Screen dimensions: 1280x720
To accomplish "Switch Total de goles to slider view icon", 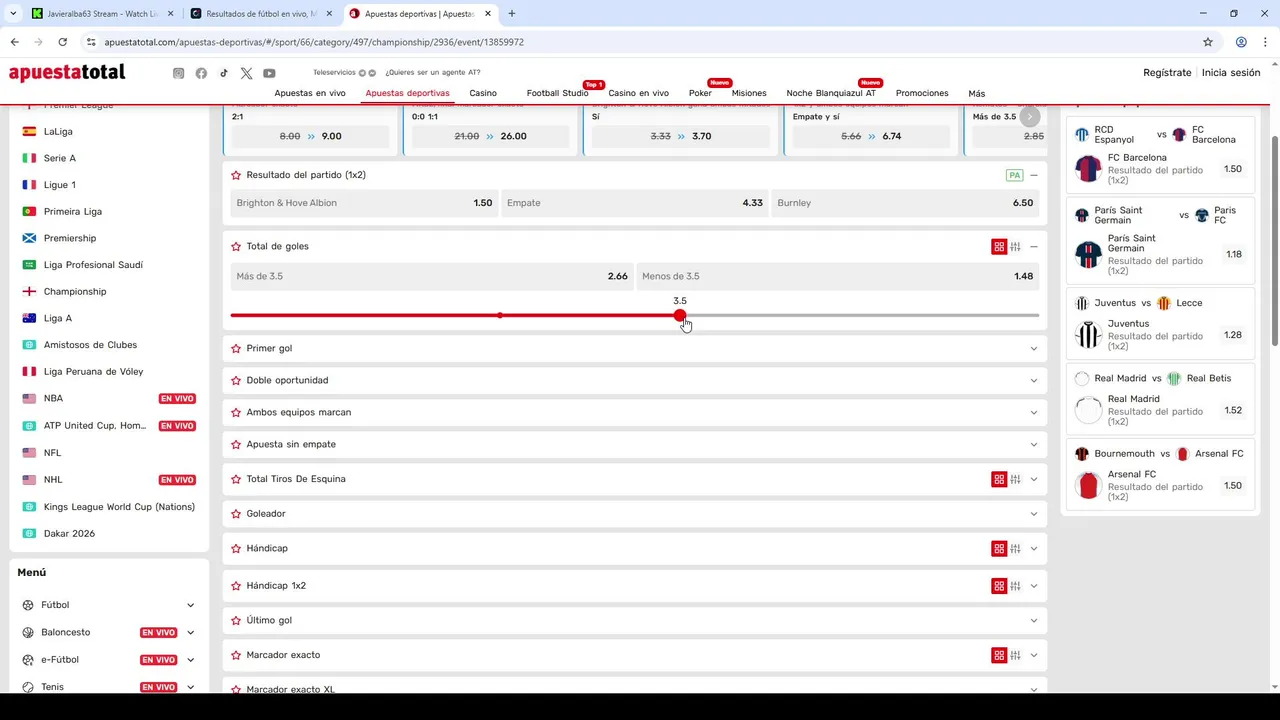I will point(1015,247).
